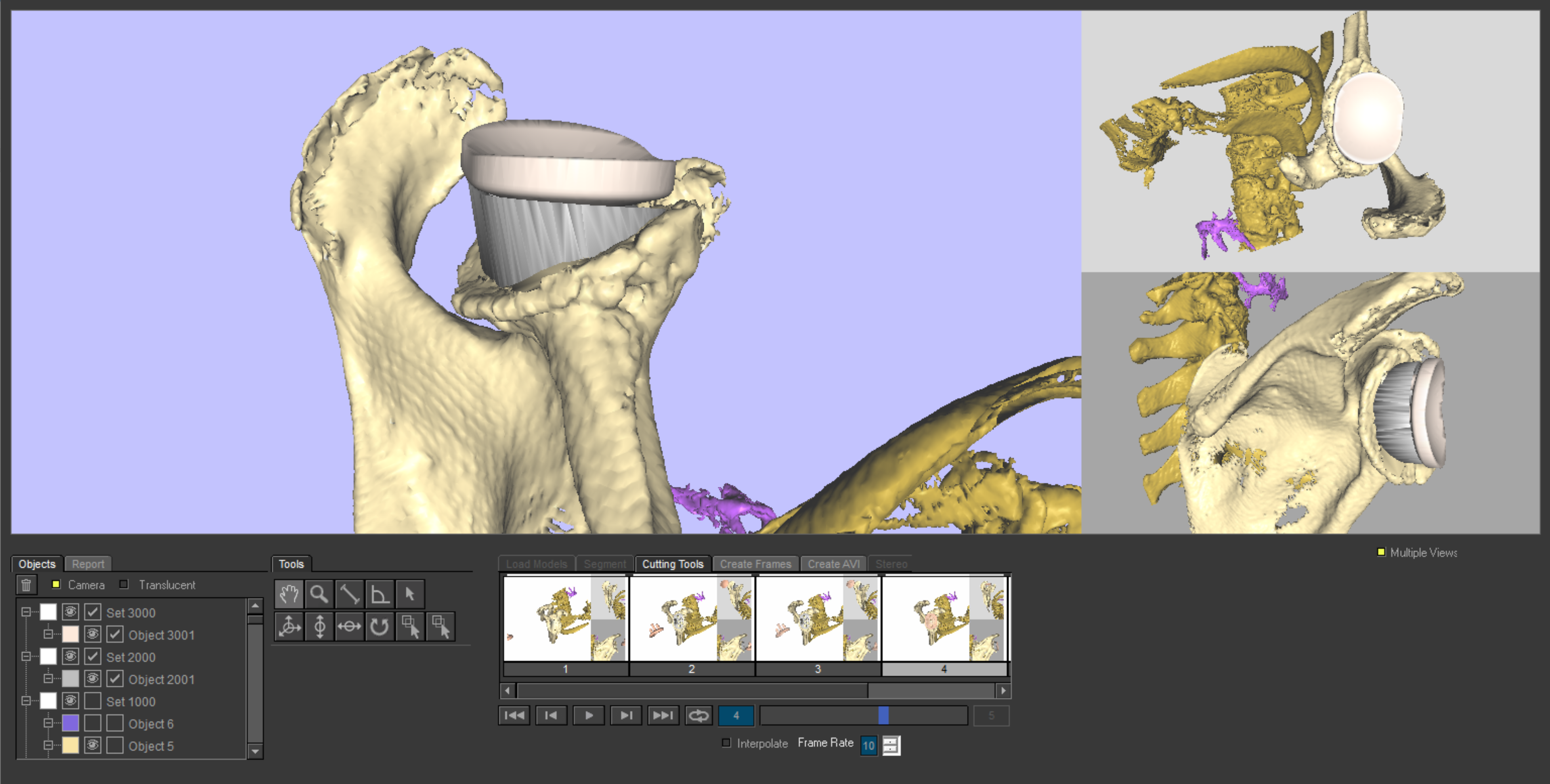This screenshot has width=1550, height=784.
Task: Play the frame animation
Action: coord(589,715)
